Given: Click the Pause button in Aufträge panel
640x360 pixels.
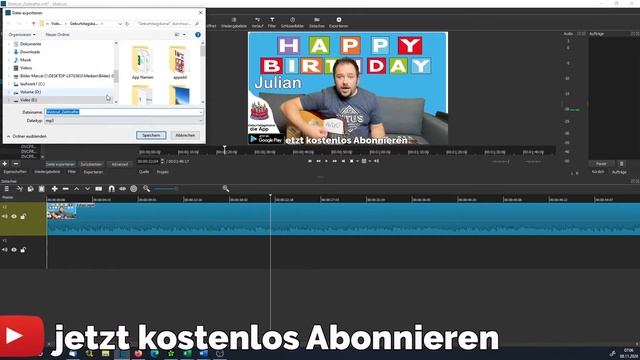Looking at the screenshot, I should coord(601,164).
